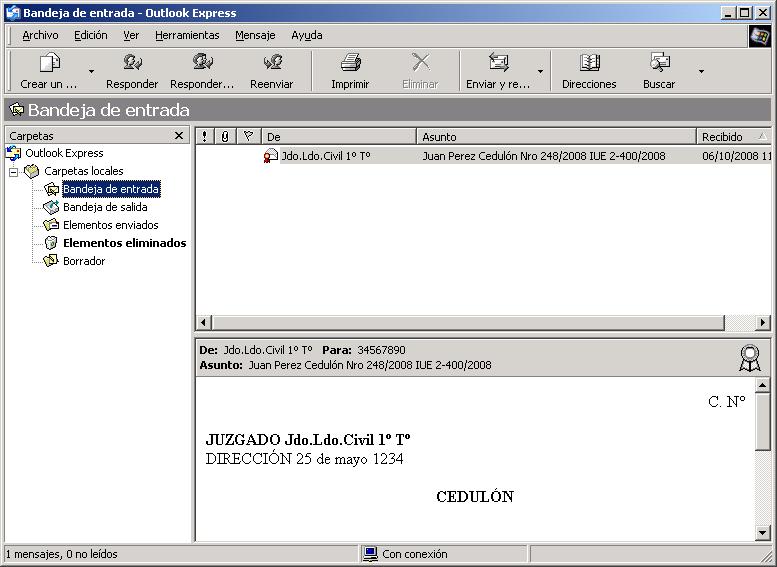Click the Windows logo throbber icon
777x567 pixels.
[x=760, y=36]
